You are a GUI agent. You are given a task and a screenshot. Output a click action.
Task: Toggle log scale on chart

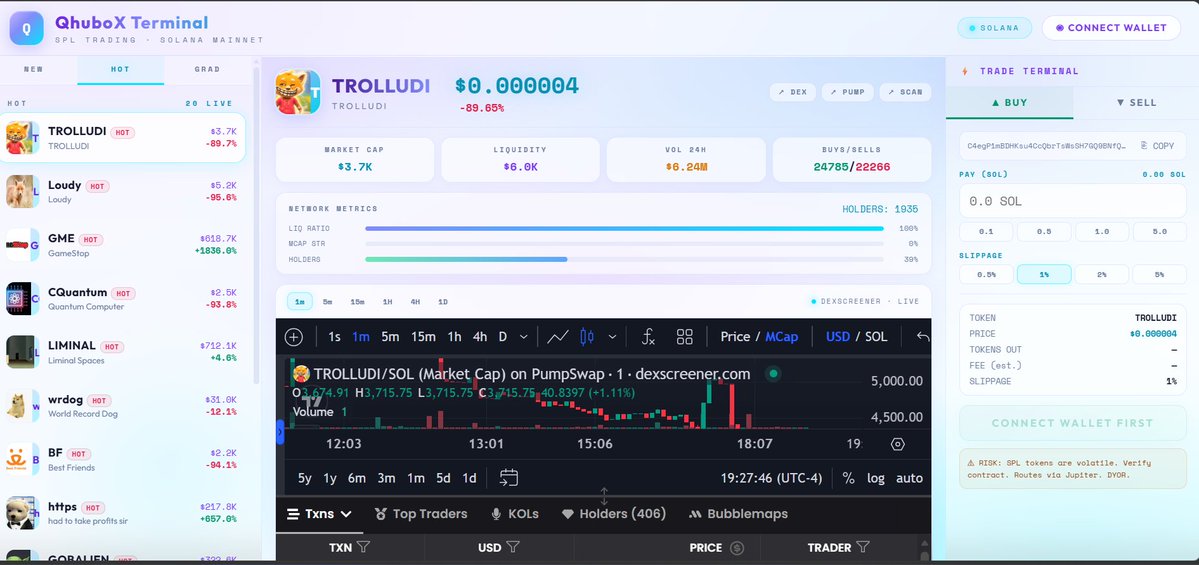click(x=876, y=478)
